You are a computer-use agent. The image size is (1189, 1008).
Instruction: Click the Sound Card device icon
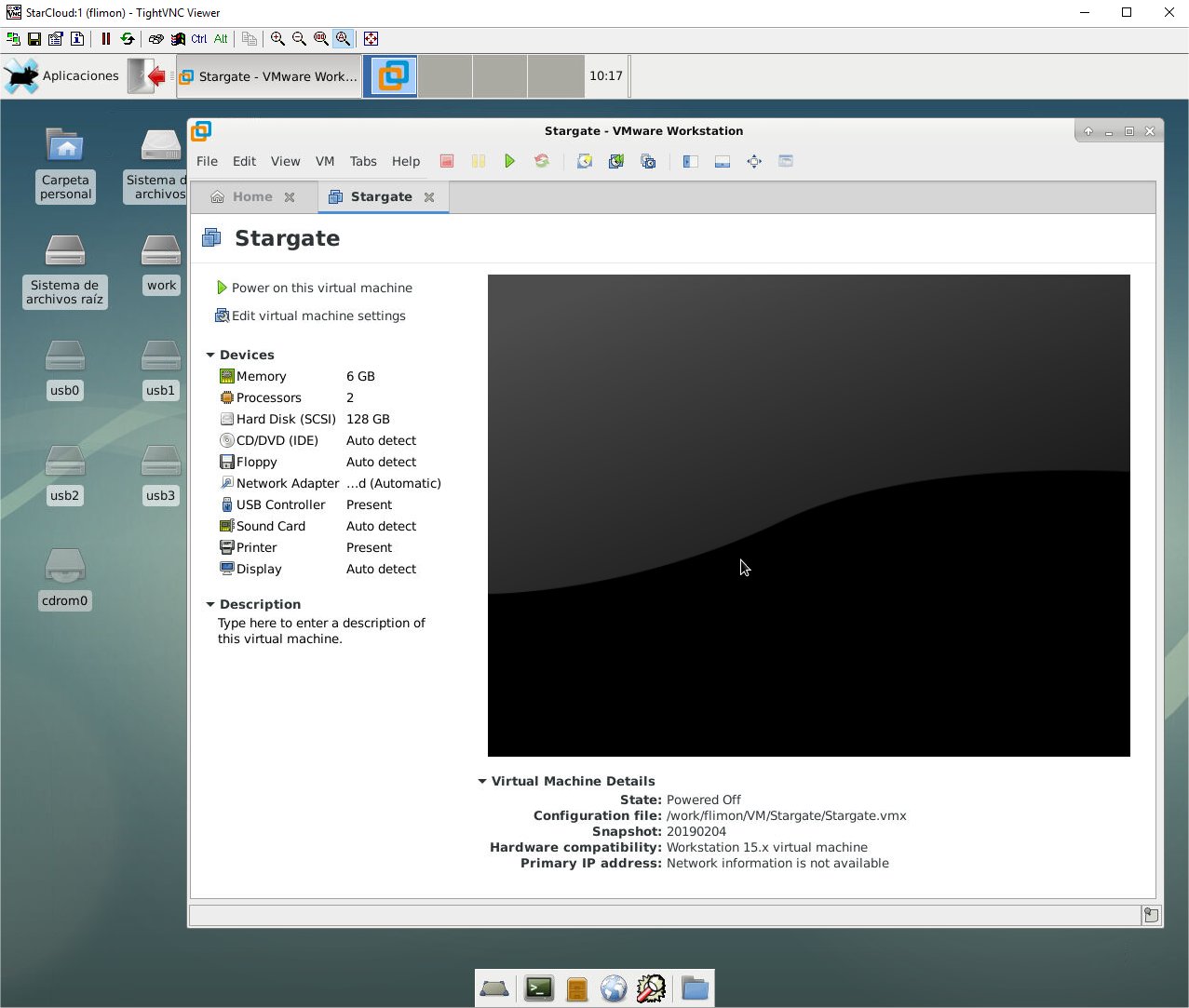[x=226, y=526]
